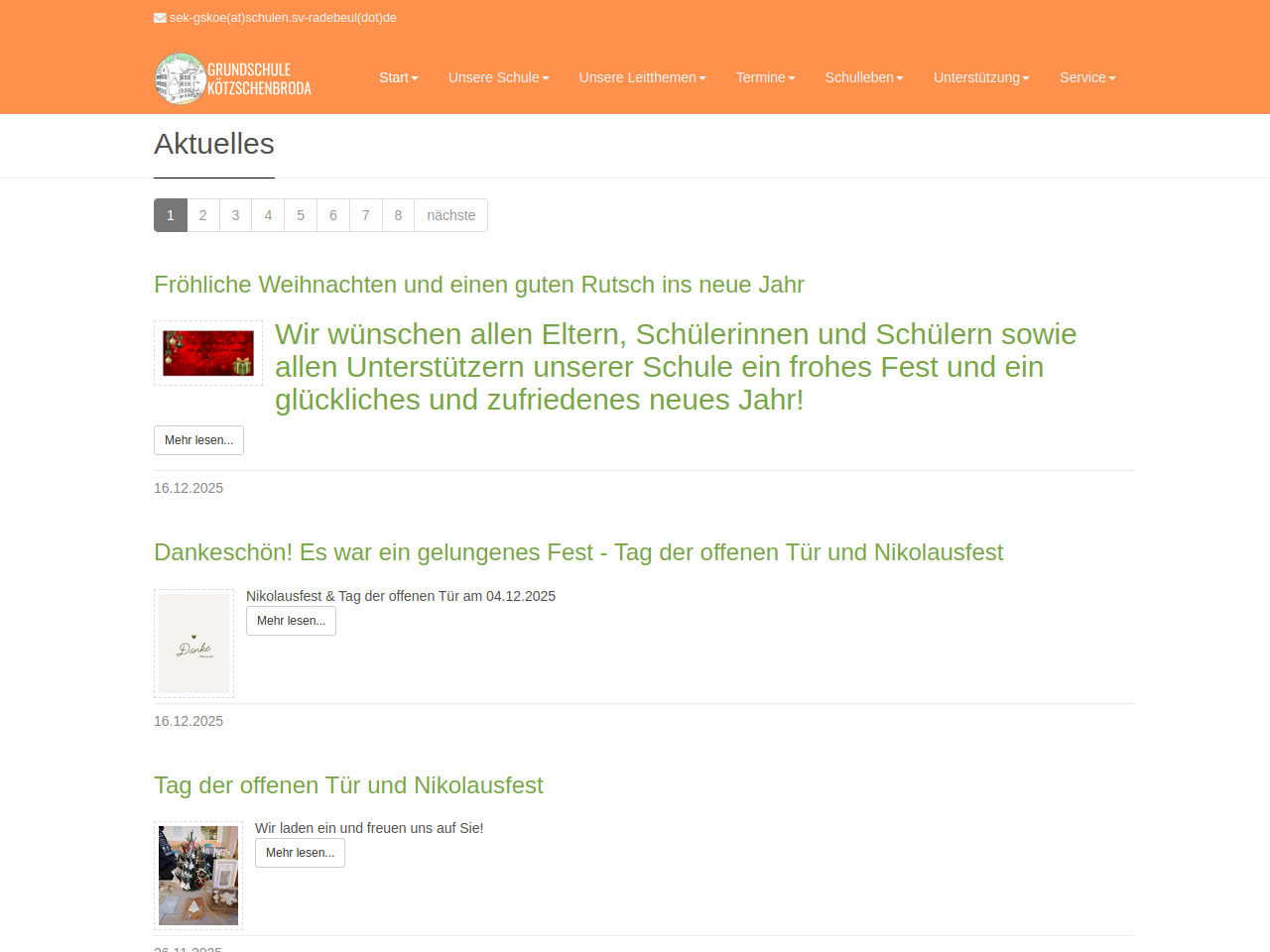Go to page 2 of news
This screenshot has height=952, width=1270.
tap(203, 215)
